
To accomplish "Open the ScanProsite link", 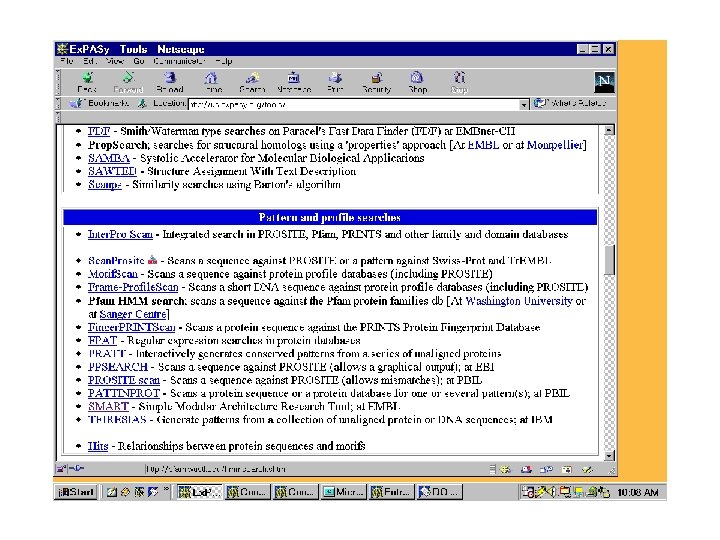I will pyautogui.click(x=116, y=261).
